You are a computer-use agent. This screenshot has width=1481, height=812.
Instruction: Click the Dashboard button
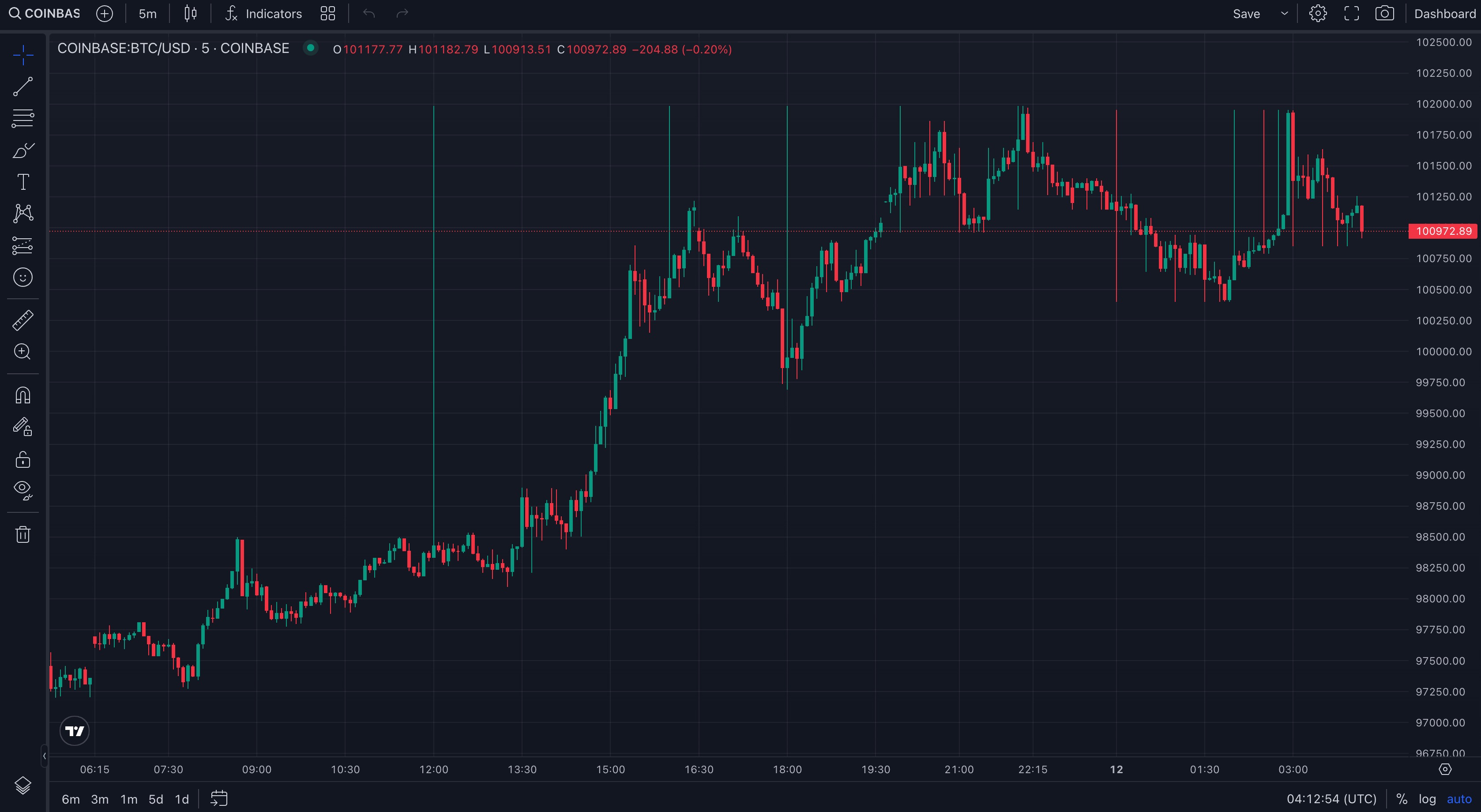pos(1444,14)
